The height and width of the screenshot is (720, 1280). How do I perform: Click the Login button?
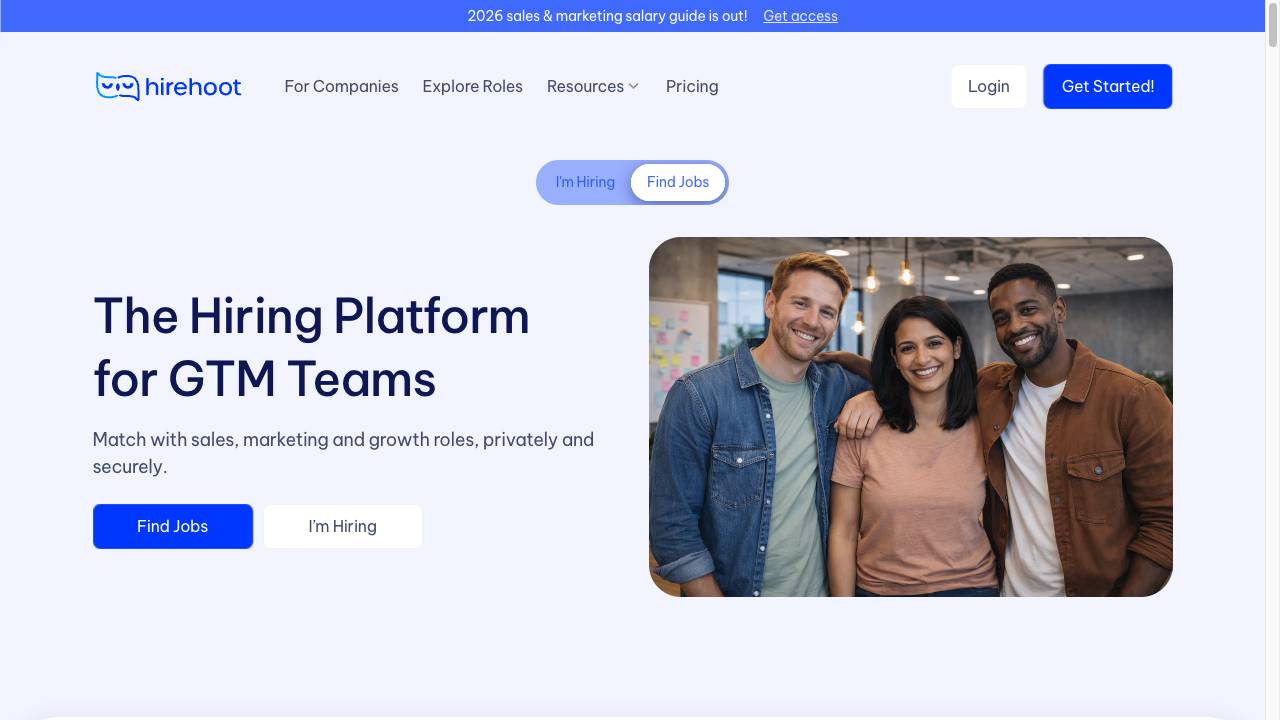coord(989,86)
